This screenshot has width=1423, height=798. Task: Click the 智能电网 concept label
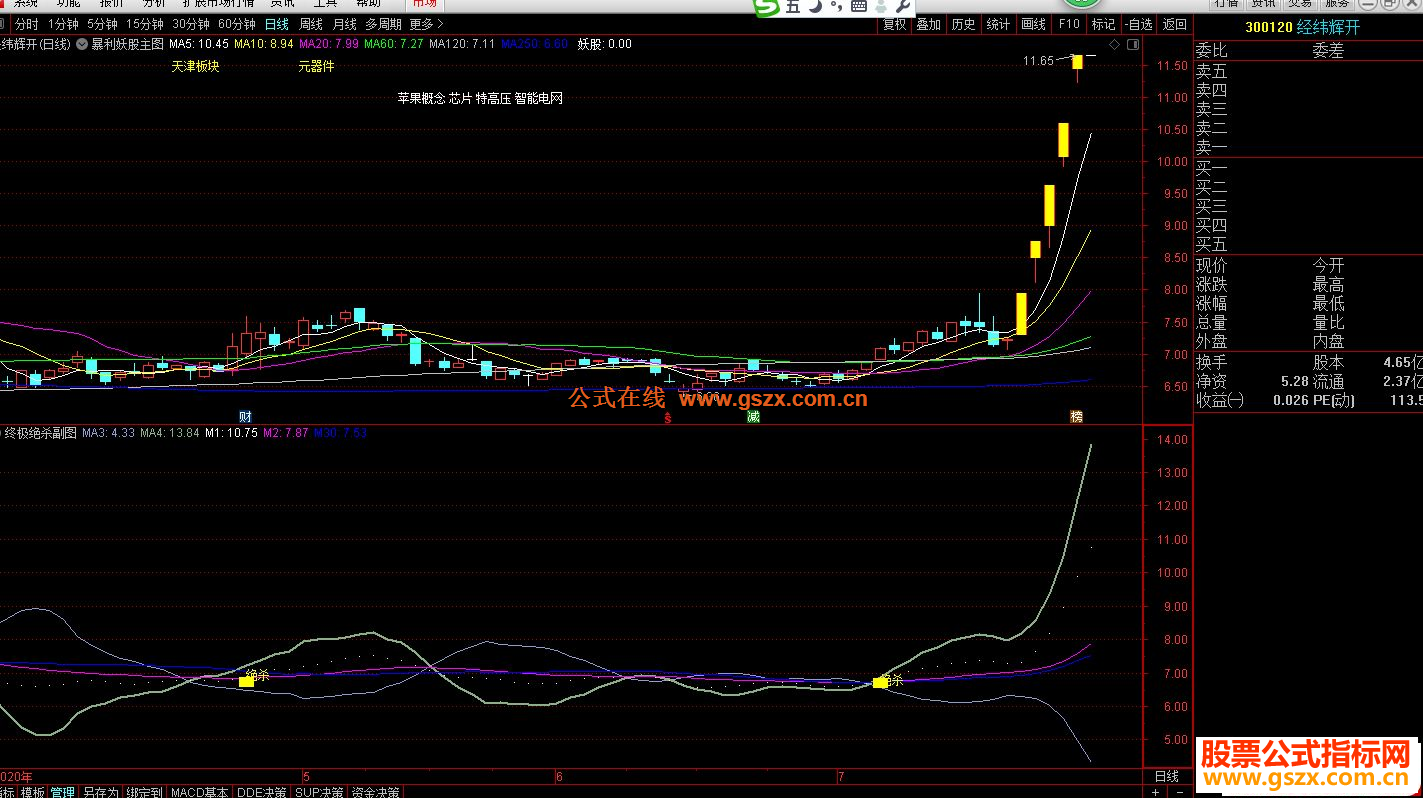pyautogui.click(x=539, y=99)
